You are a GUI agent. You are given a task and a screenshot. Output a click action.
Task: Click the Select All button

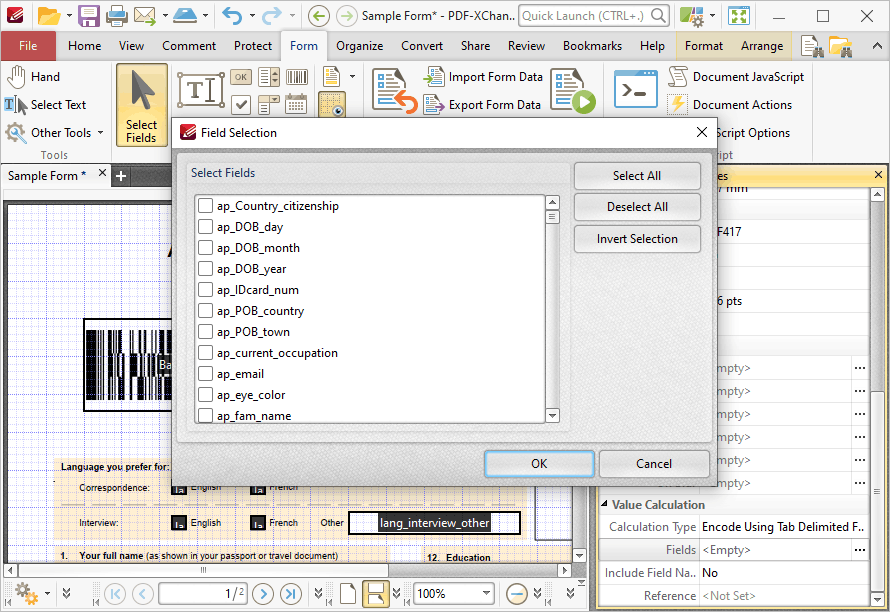click(x=637, y=176)
